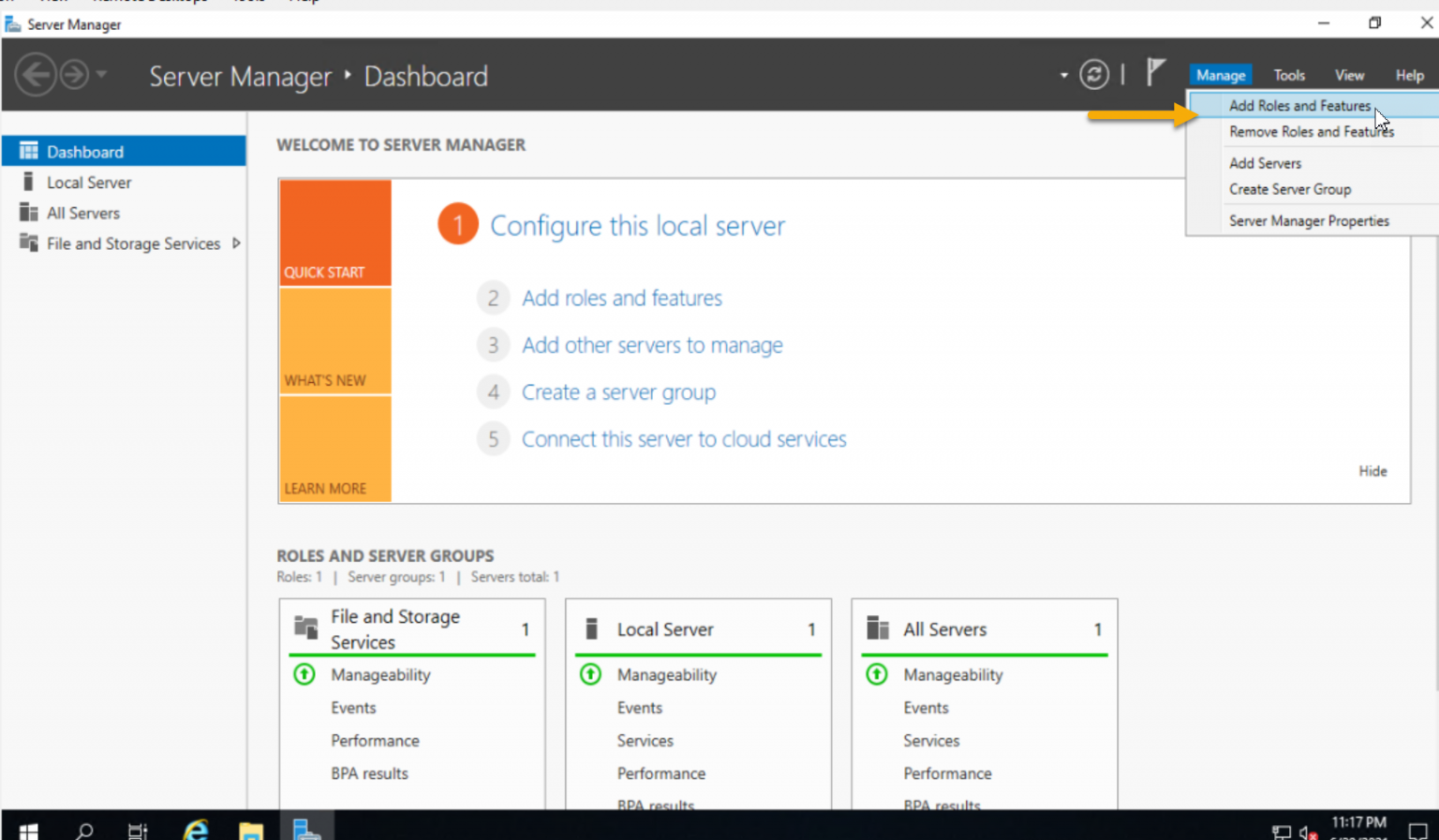Viewport: 1439px width, 840px height.
Task: Open the Server Manager taskbar icon
Action: (x=305, y=830)
